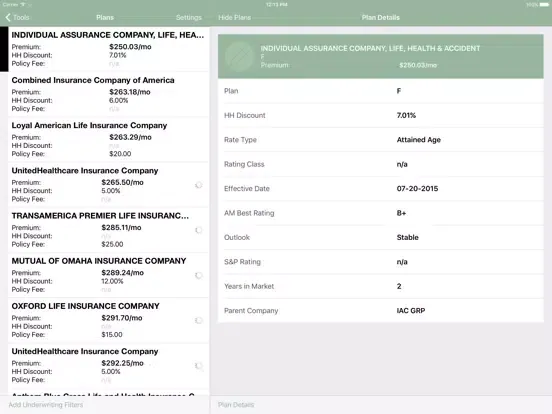Go back to Tools
Viewport: 552px width, 414px height.
17,17
